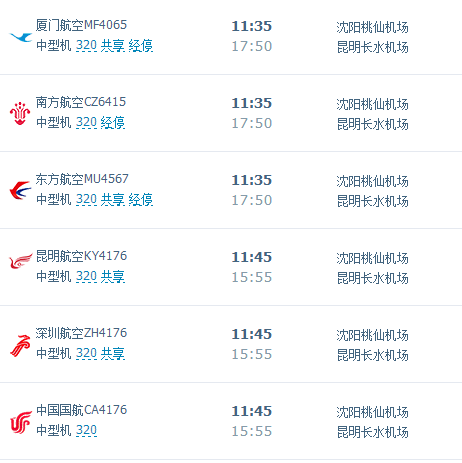Open the 经停 stopover link under CZ6415
Screen dimensions: 462x463
tap(112, 123)
